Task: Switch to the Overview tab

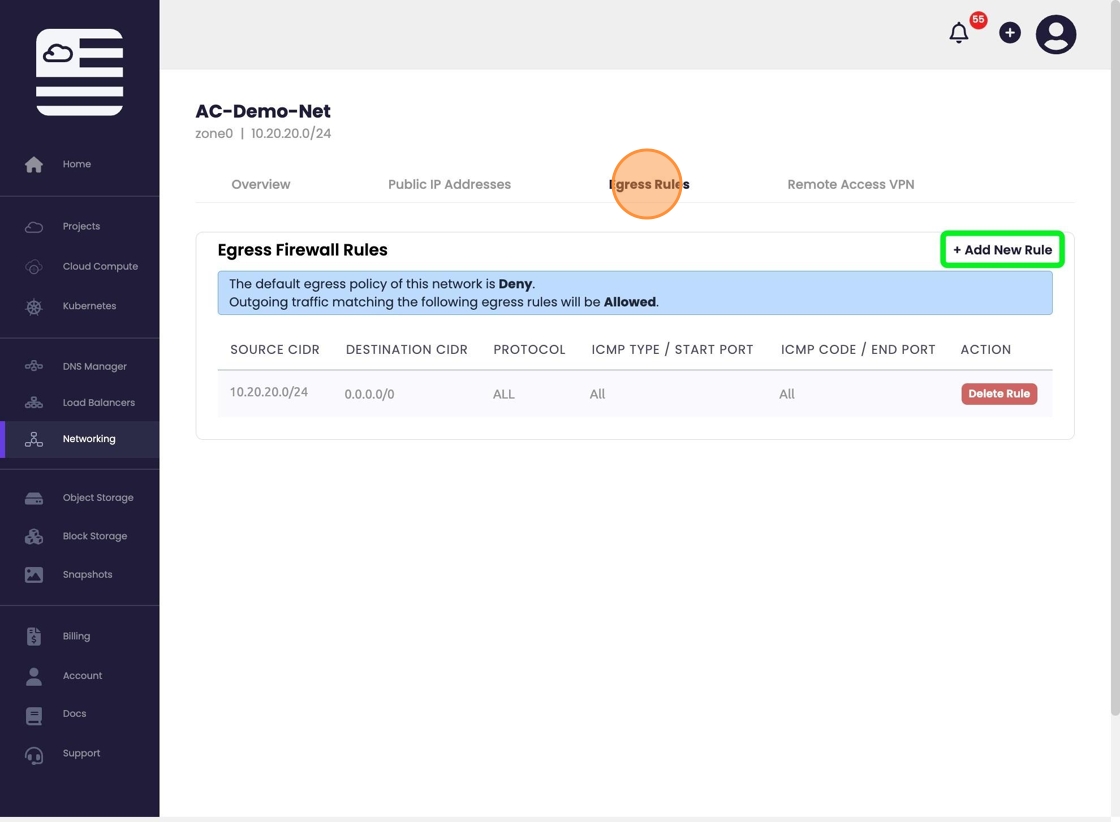Action: click(x=261, y=185)
